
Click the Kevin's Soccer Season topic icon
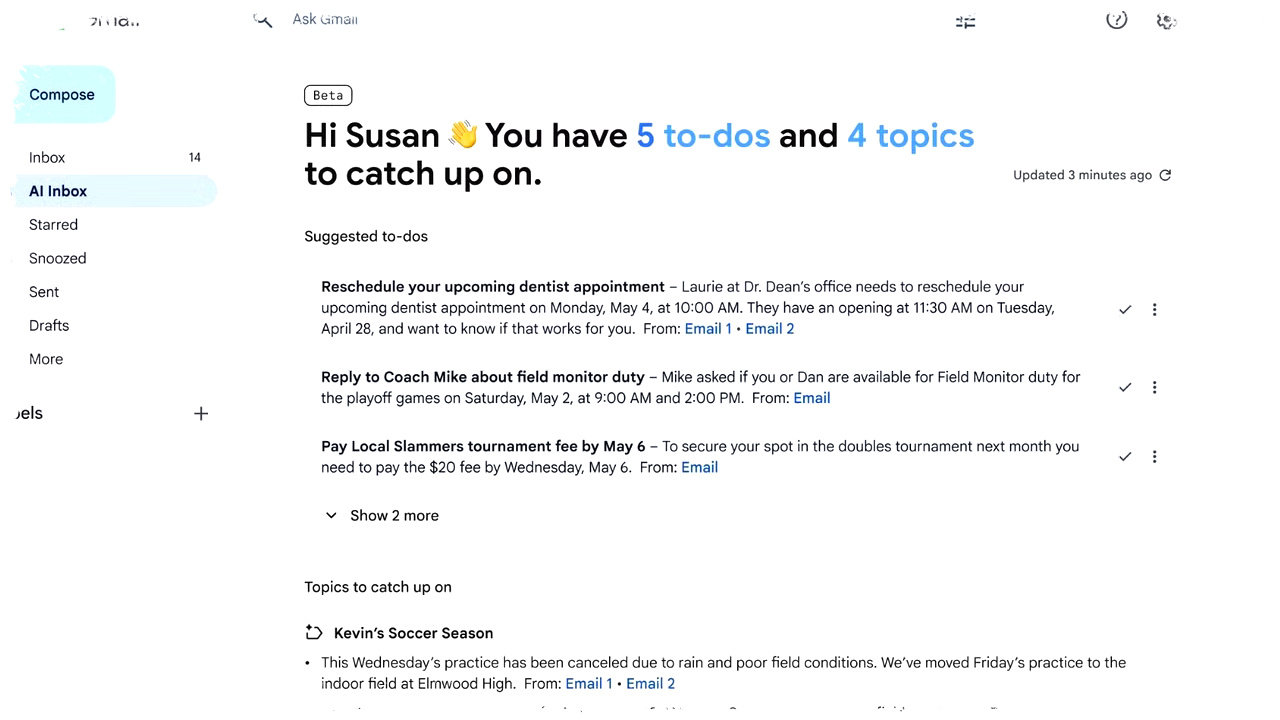(x=314, y=633)
